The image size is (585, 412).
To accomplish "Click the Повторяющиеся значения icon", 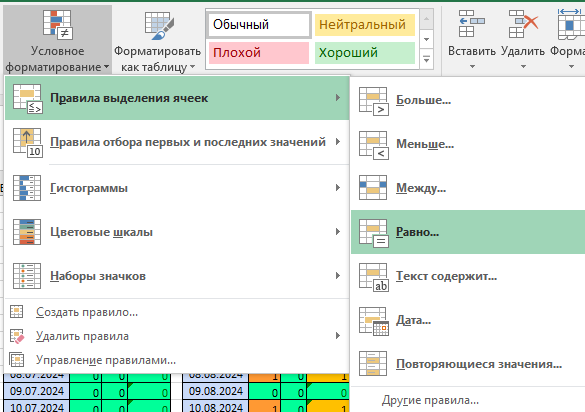I will (373, 364).
